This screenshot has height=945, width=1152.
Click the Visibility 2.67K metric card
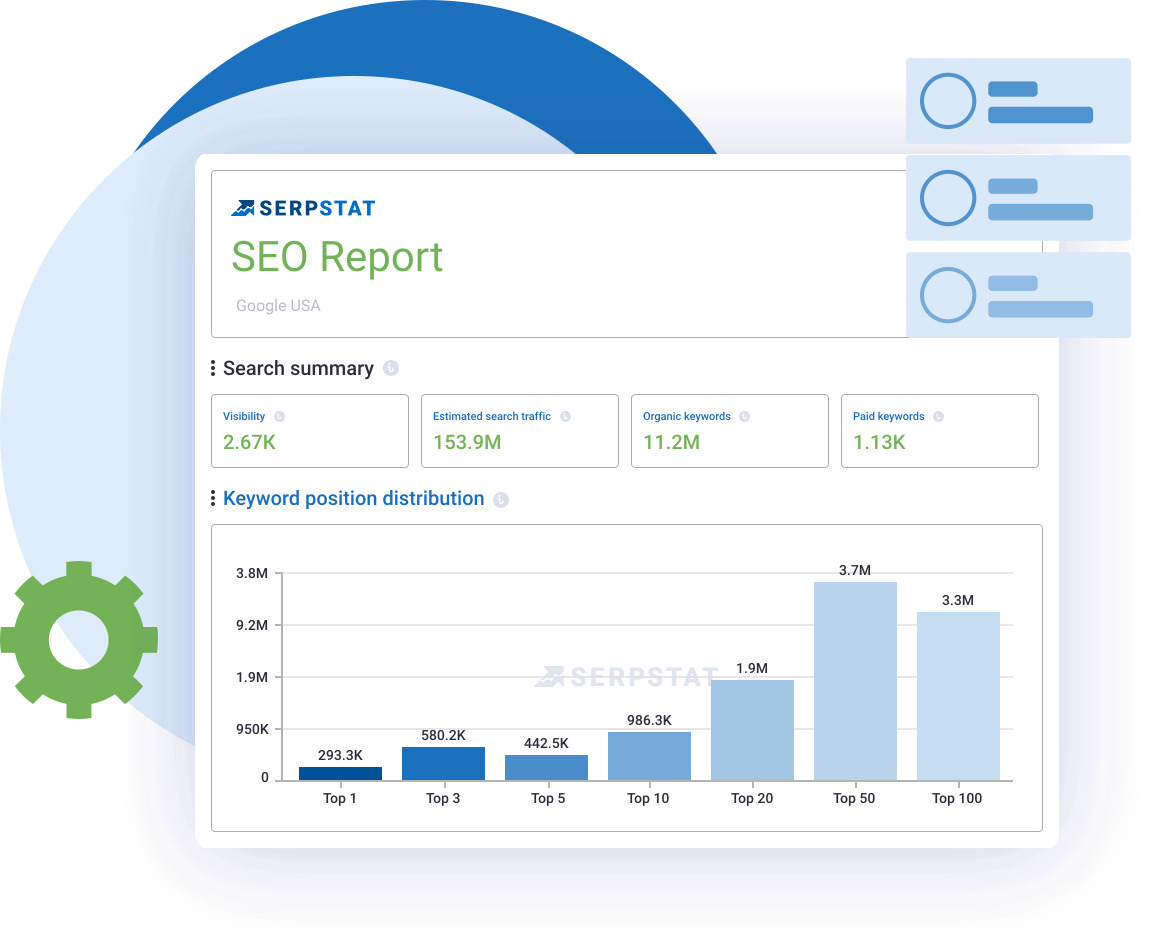[309, 431]
